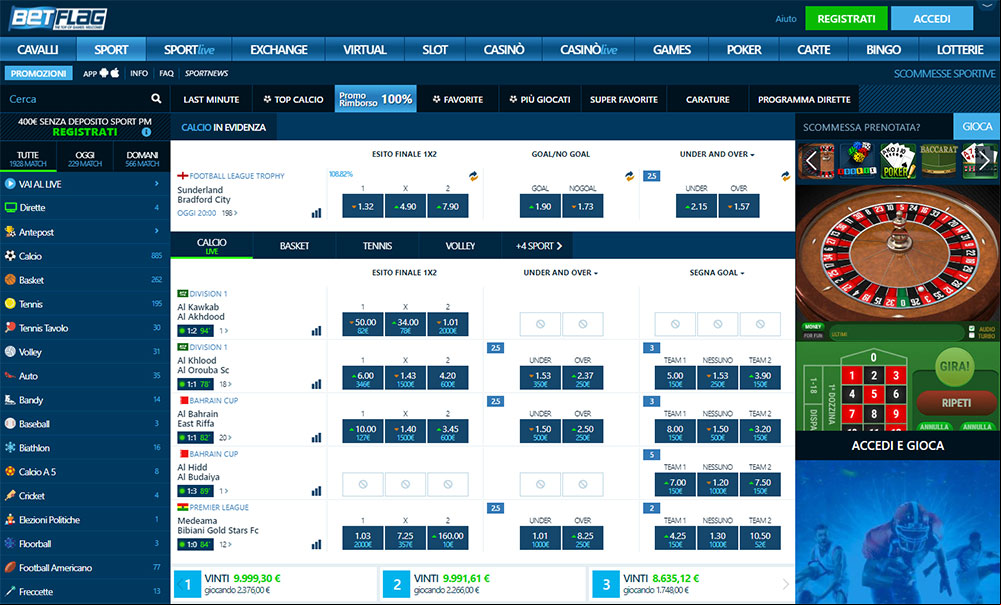Image resolution: width=1001 pixels, height=605 pixels.
Task: Open statistics chart icon for Medeama match
Action: pyautogui.click(x=316, y=544)
